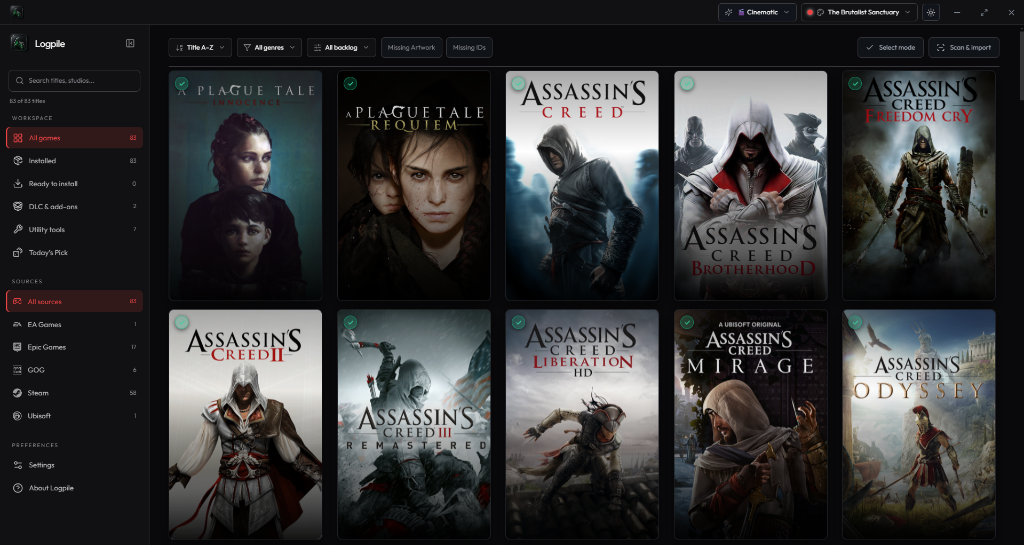Toggle checkmark on A Plague Tale Innocence cover
1024x548 pixels.
pos(182,84)
